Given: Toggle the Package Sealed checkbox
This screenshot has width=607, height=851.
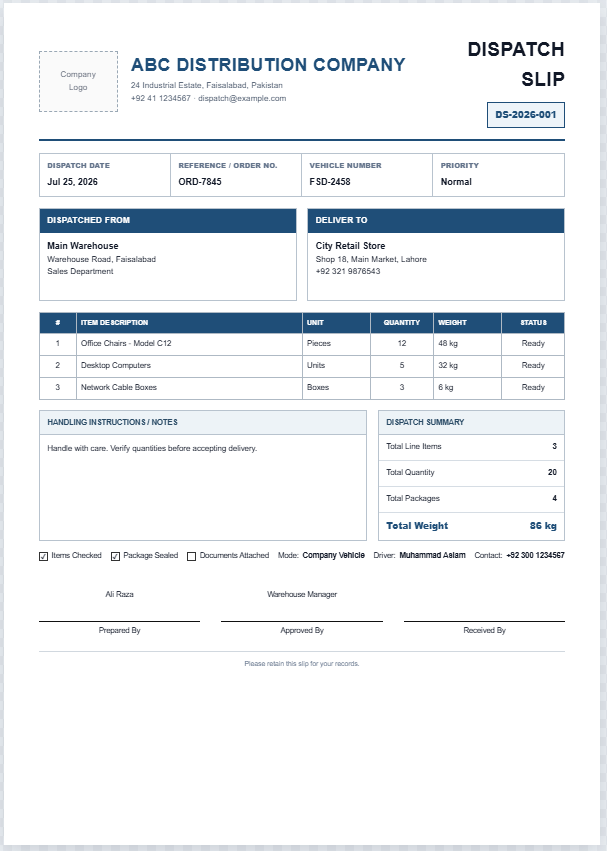Looking at the screenshot, I should 115,556.
